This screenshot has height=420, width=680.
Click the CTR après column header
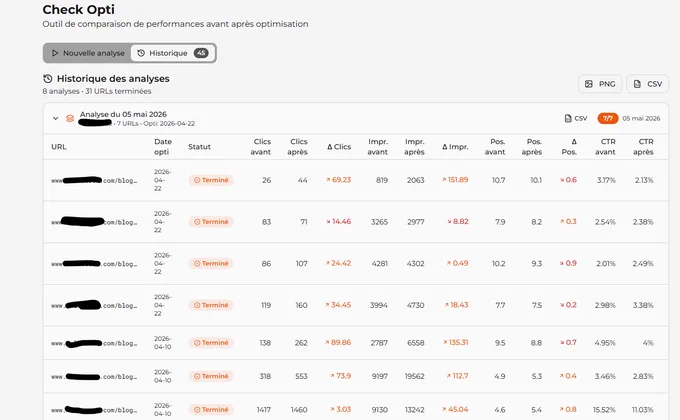pyautogui.click(x=643, y=147)
